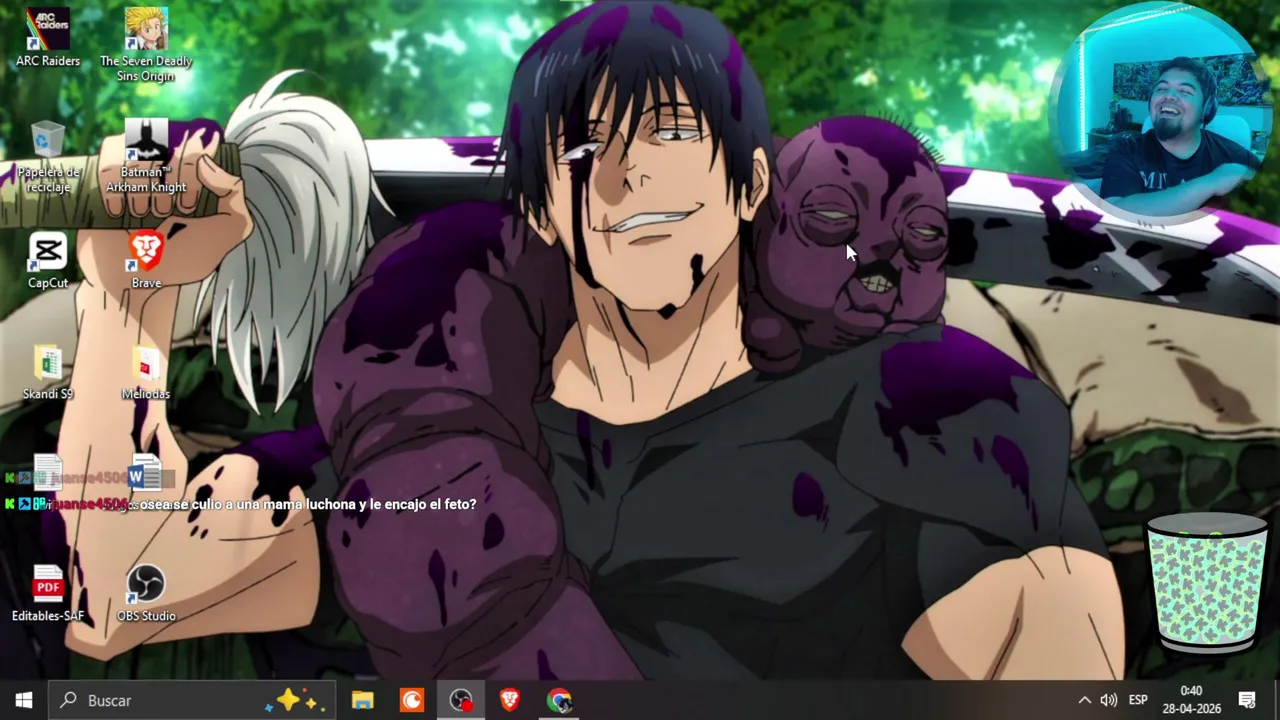Click the search sparkle highlights icon

tap(293, 700)
